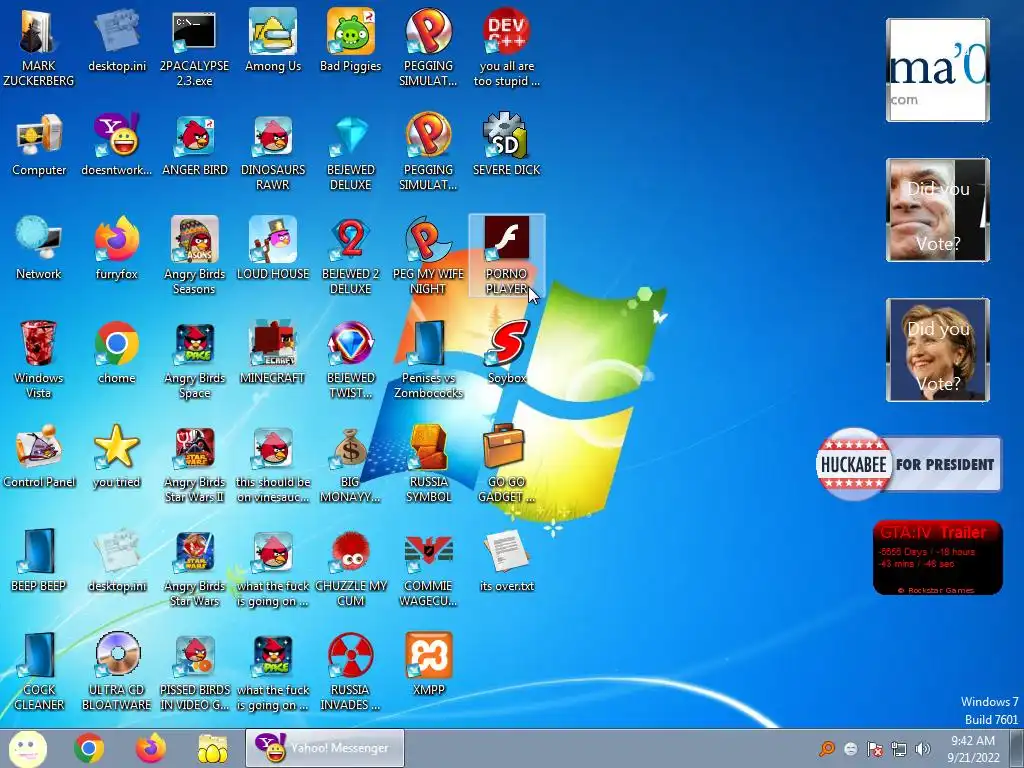Launch the 2PACALYPSE 2.3.exe shortcut
Image resolution: width=1024 pixels, height=768 pixels.
coord(194,47)
